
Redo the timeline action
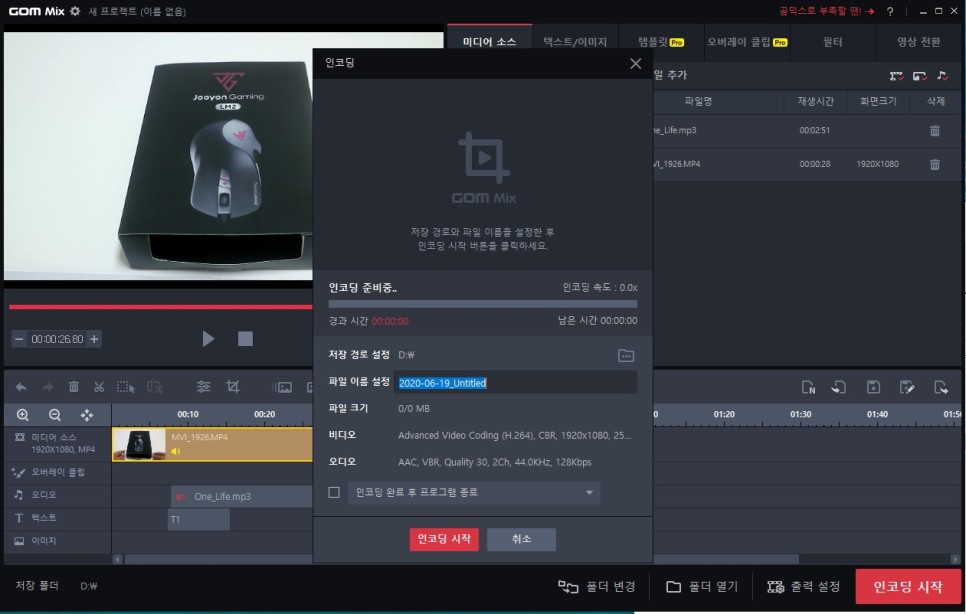tap(47, 387)
